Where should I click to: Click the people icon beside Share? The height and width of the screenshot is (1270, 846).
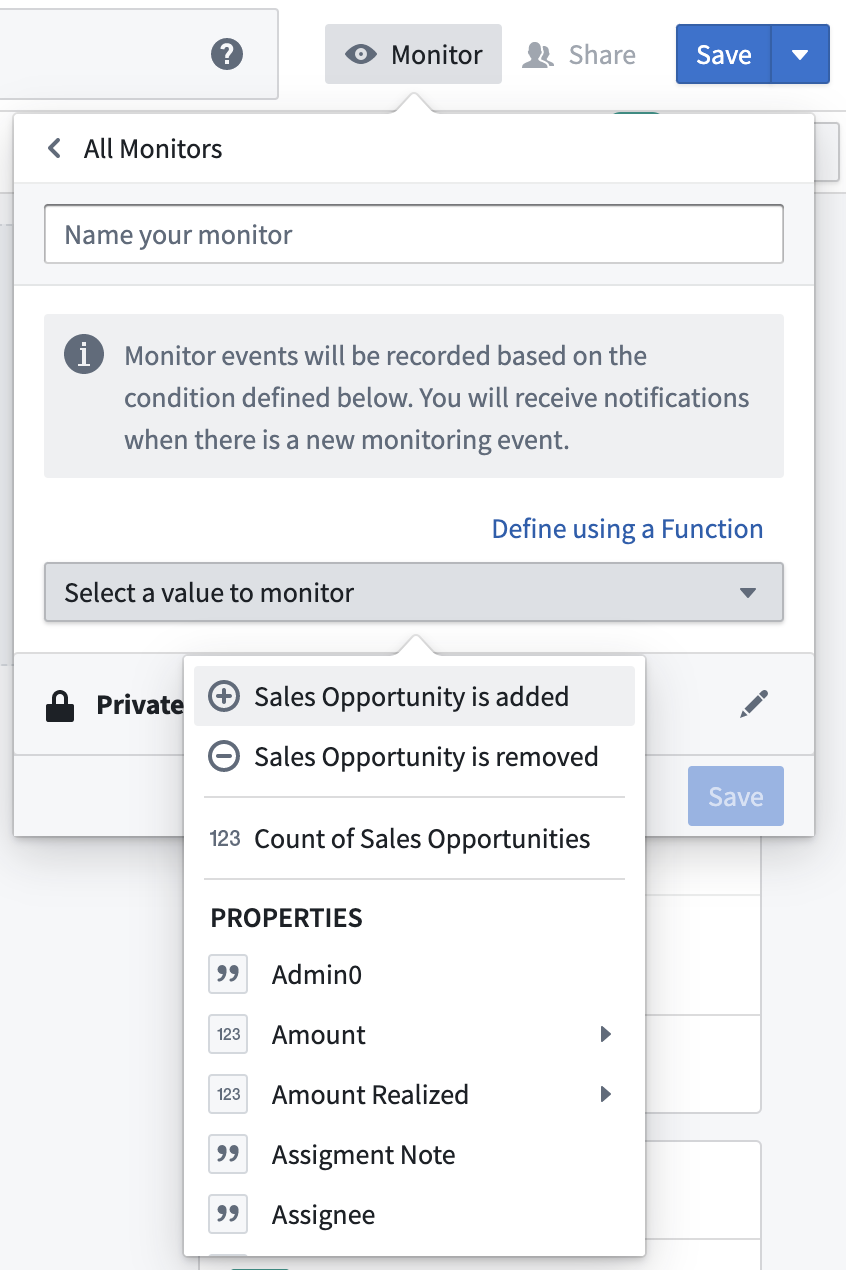click(538, 54)
